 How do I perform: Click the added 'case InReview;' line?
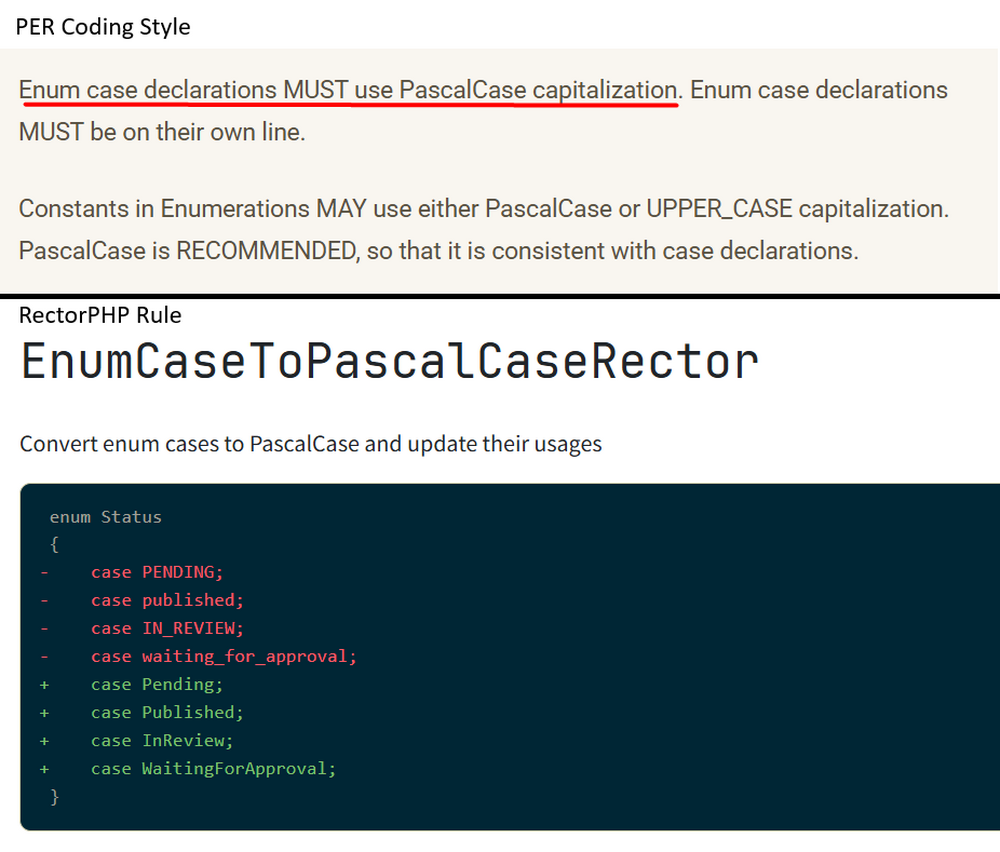[162, 740]
